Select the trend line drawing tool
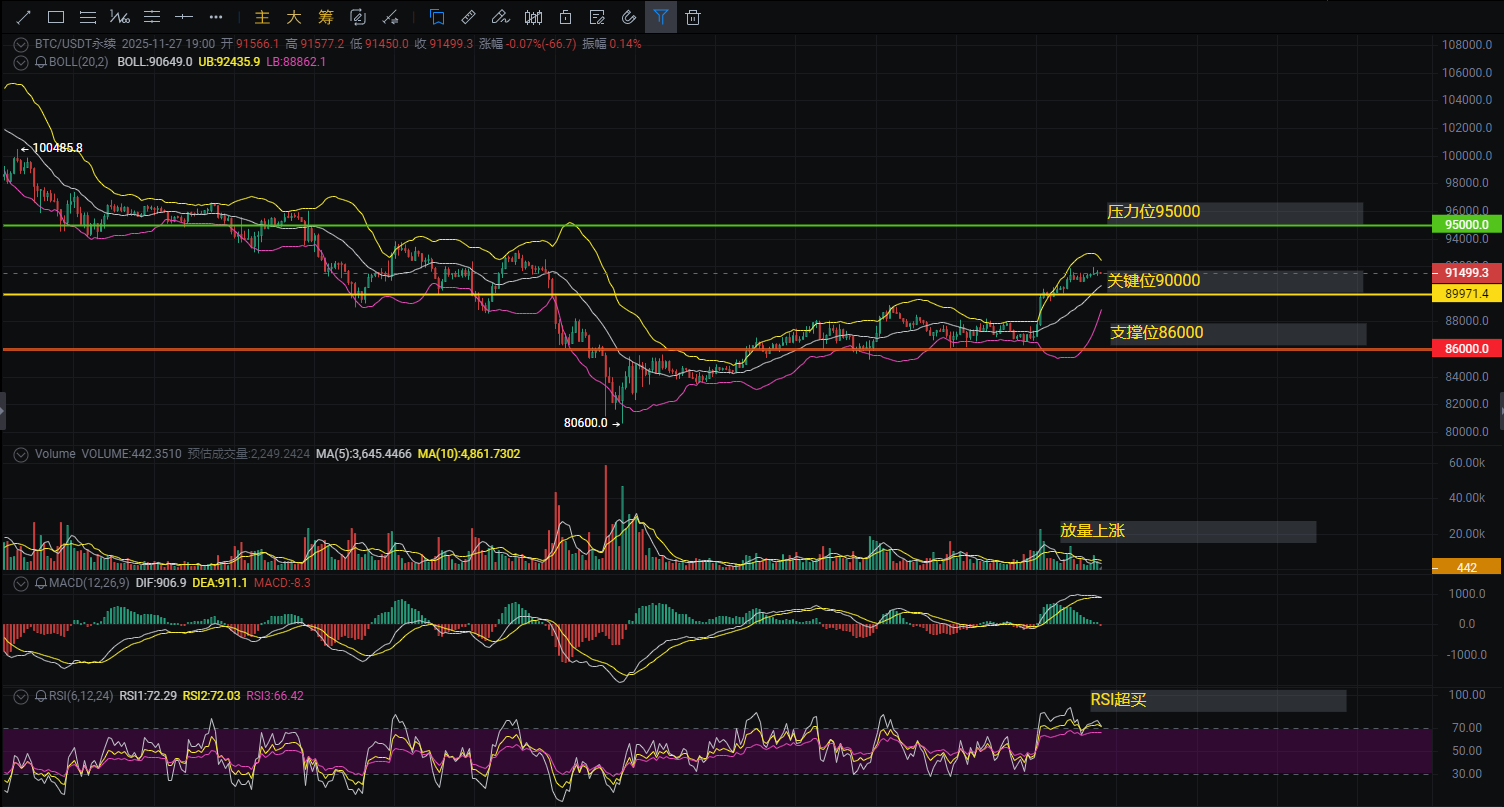Image resolution: width=1504 pixels, height=807 pixels. tap(24, 17)
